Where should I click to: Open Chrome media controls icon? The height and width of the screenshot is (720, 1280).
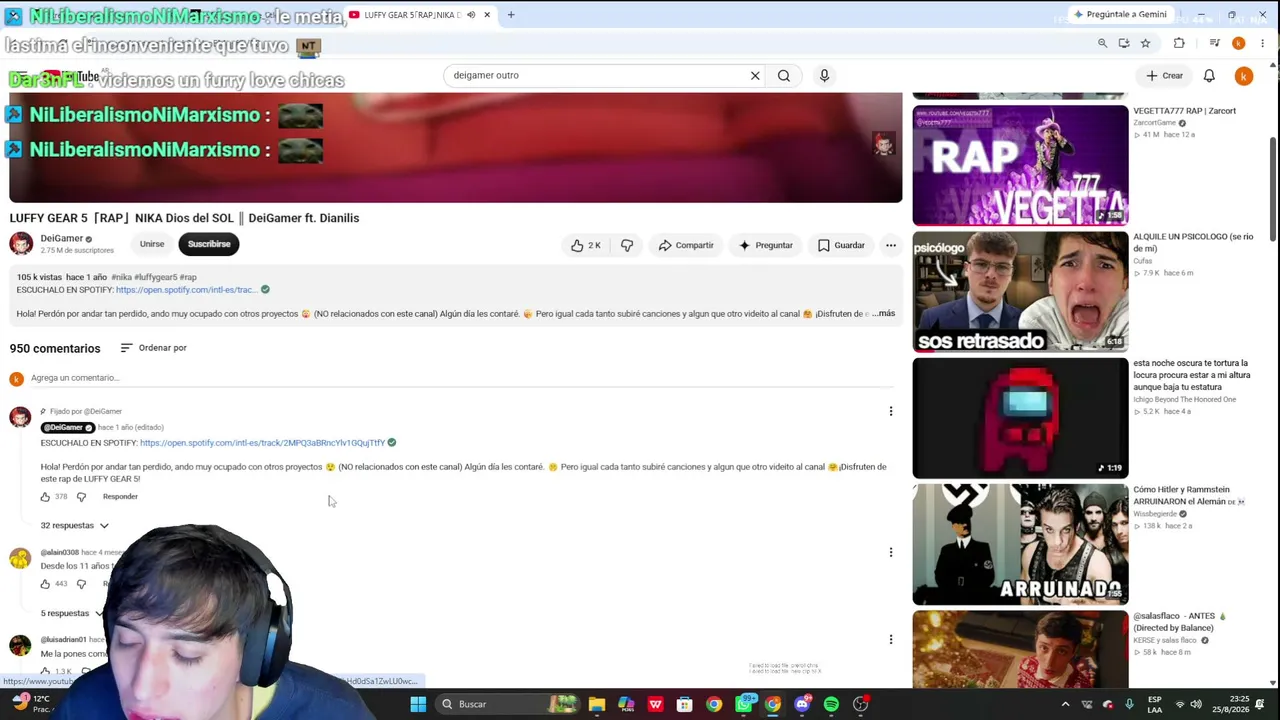(x=1214, y=43)
